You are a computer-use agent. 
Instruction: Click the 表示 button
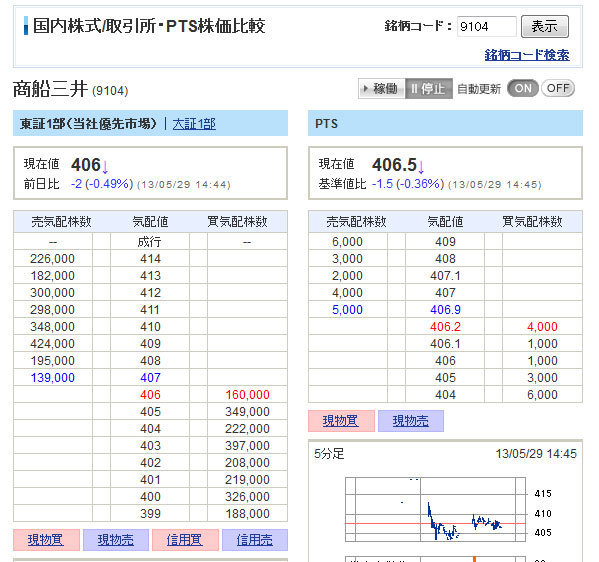544,26
